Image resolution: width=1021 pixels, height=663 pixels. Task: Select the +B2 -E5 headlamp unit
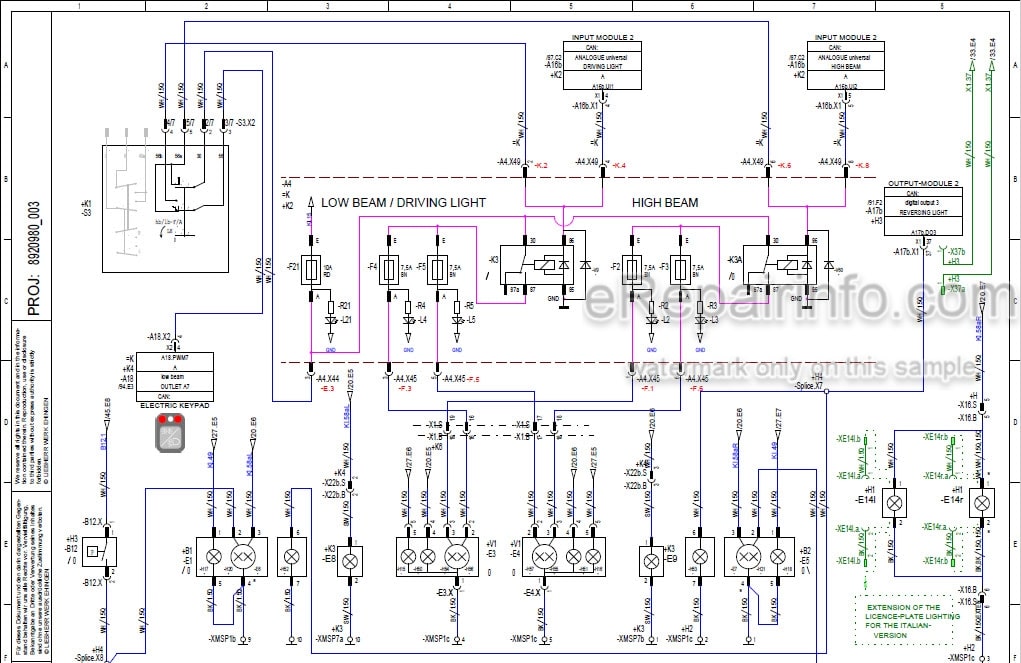(759, 557)
